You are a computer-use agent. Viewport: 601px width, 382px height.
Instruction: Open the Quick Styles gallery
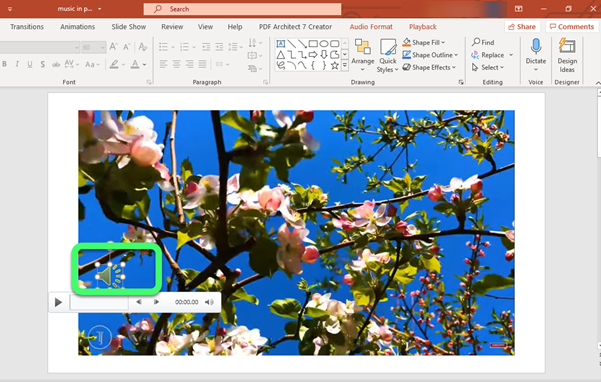click(x=388, y=56)
